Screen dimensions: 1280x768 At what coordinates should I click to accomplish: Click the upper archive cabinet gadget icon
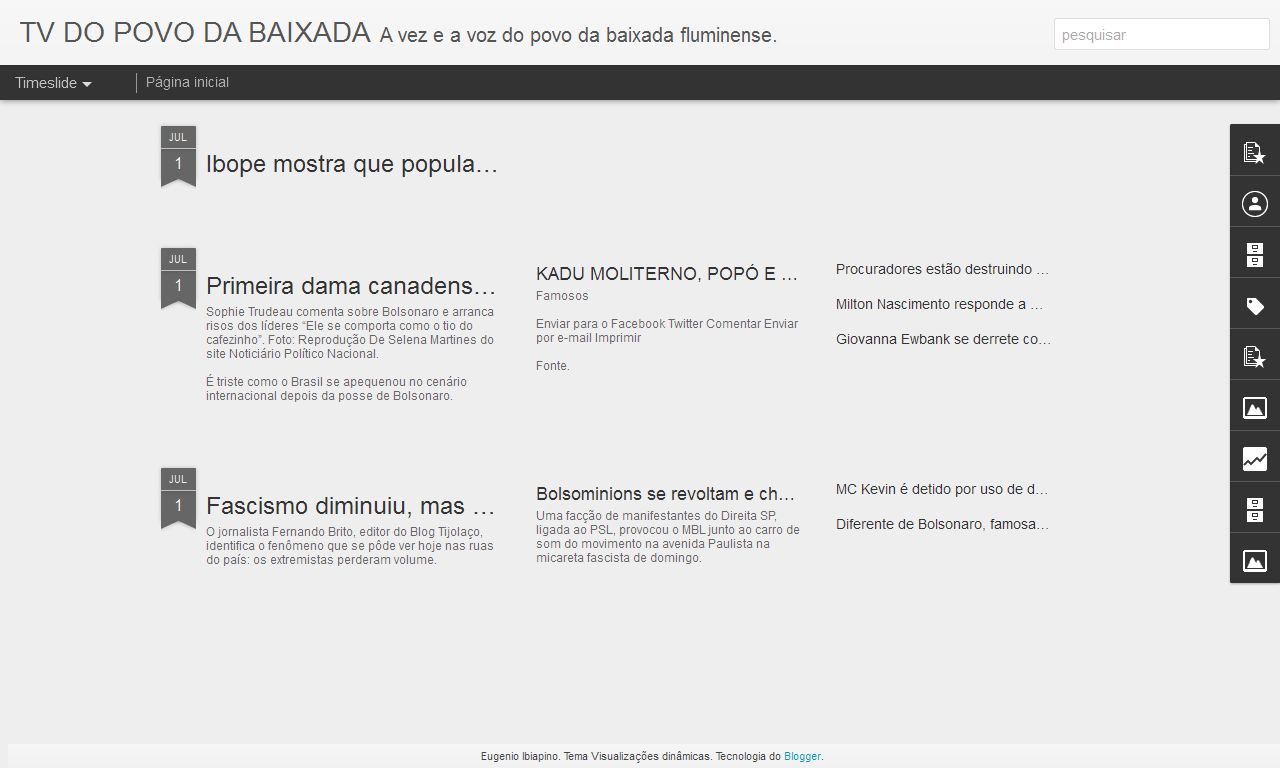point(1254,255)
